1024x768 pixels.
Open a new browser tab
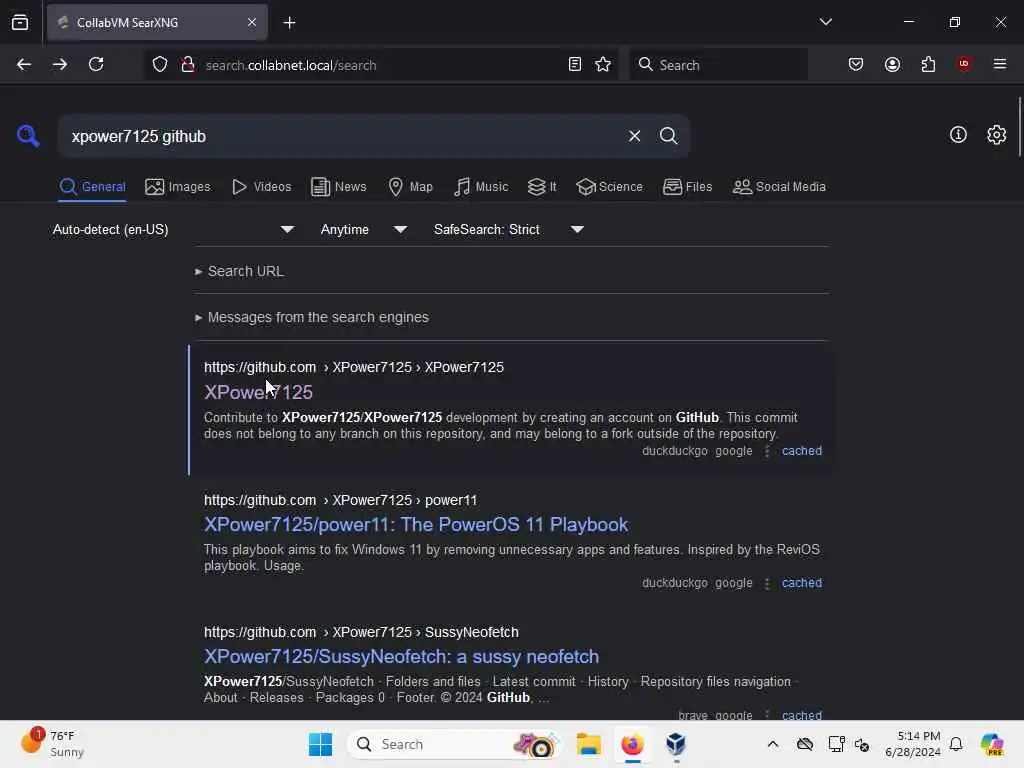289,23
